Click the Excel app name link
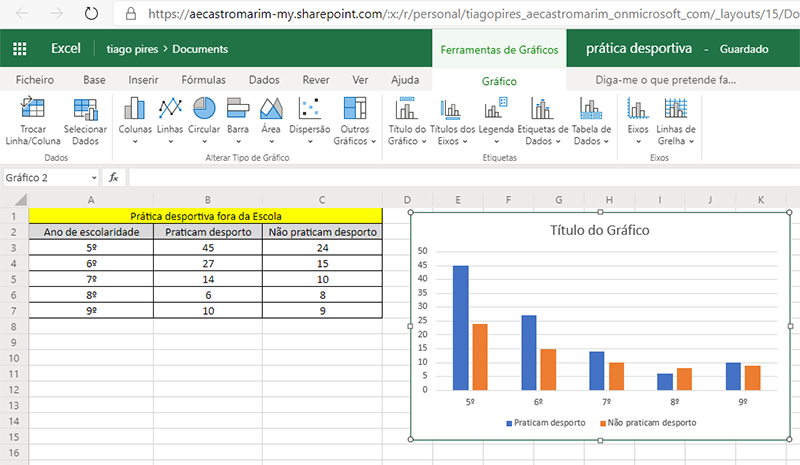Screen dimensions: 800x465 point(66,48)
